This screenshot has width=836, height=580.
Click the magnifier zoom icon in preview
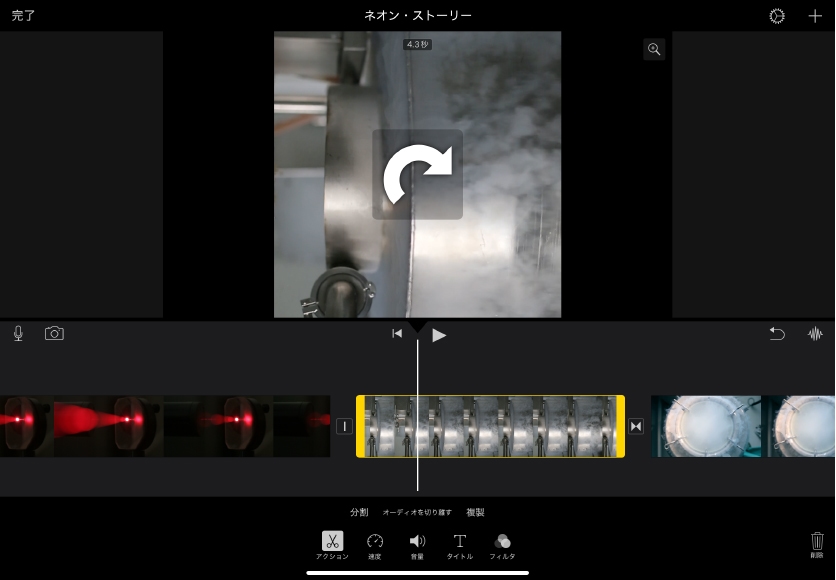point(654,49)
